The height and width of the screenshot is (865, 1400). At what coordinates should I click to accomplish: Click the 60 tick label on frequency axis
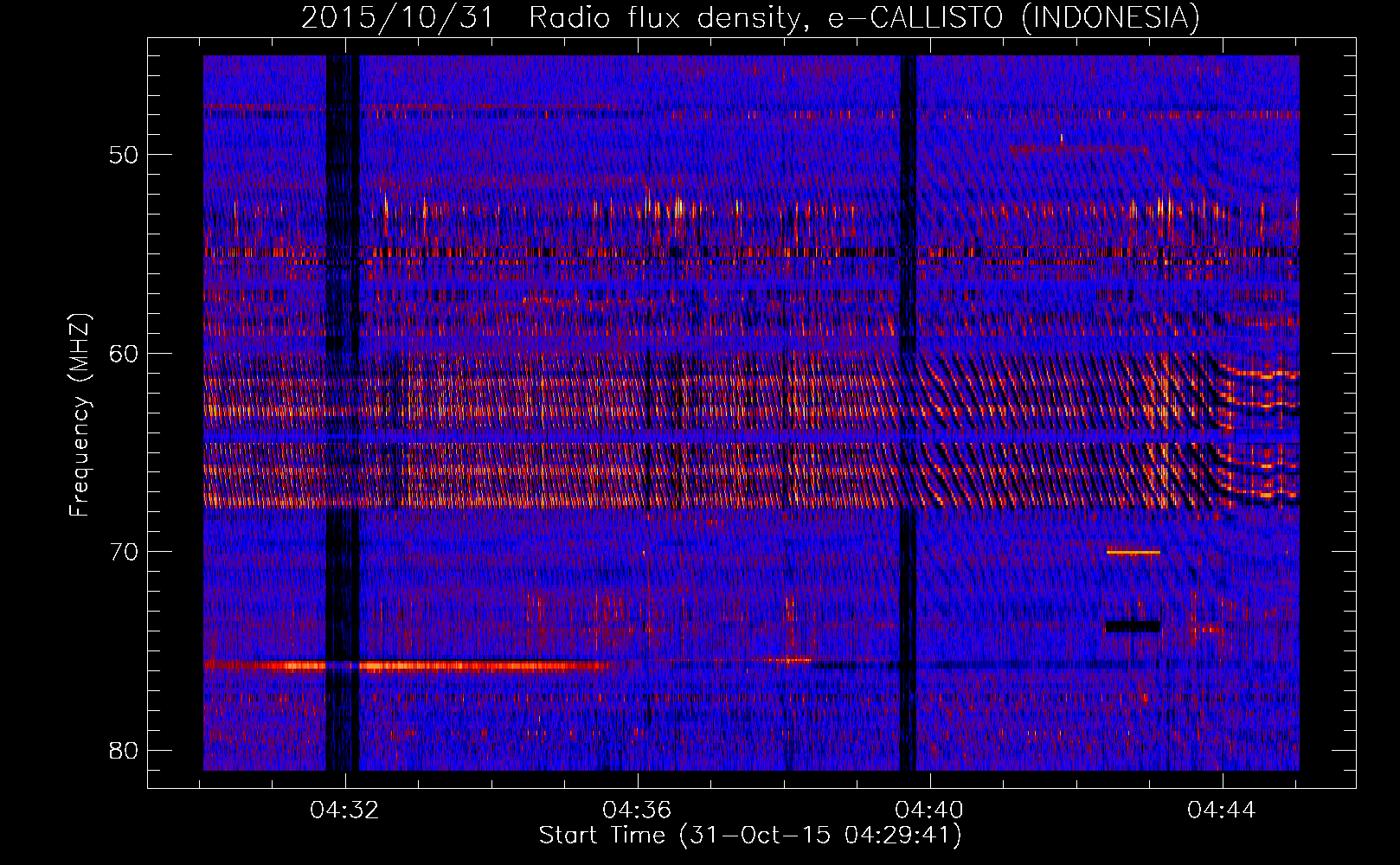[125, 354]
